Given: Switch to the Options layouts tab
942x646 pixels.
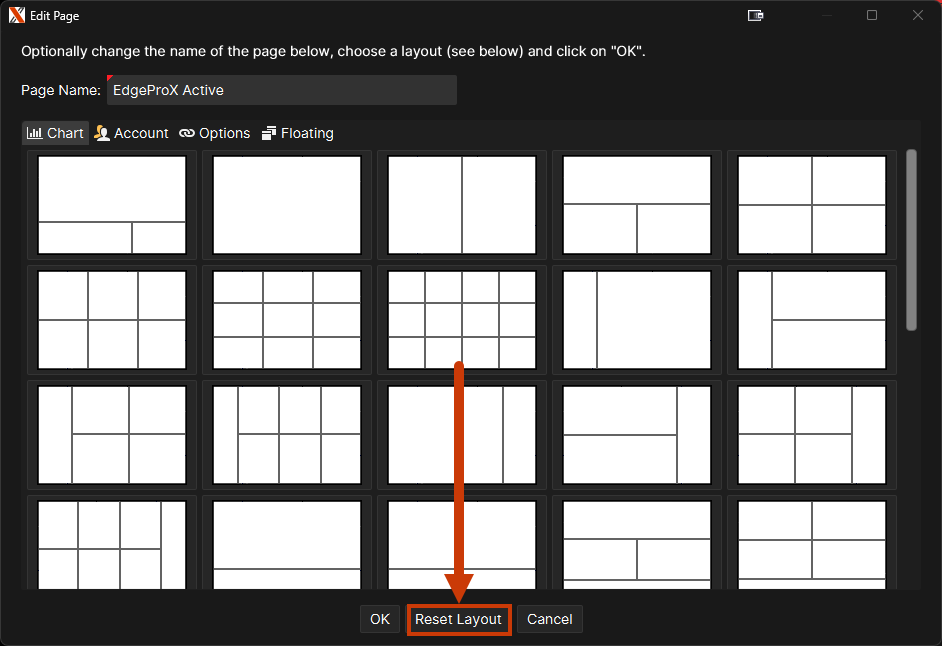Looking at the screenshot, I should pyautogui.click(x=214, y=133).
